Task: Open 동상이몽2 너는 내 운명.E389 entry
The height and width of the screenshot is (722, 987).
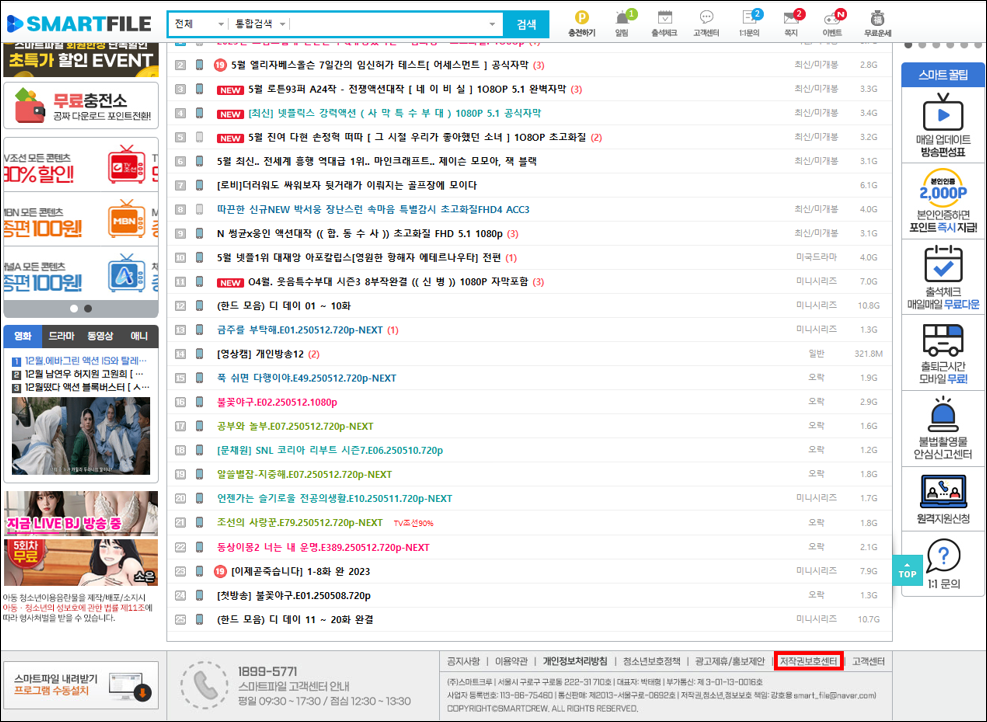Action: click(x=323, y=547)
